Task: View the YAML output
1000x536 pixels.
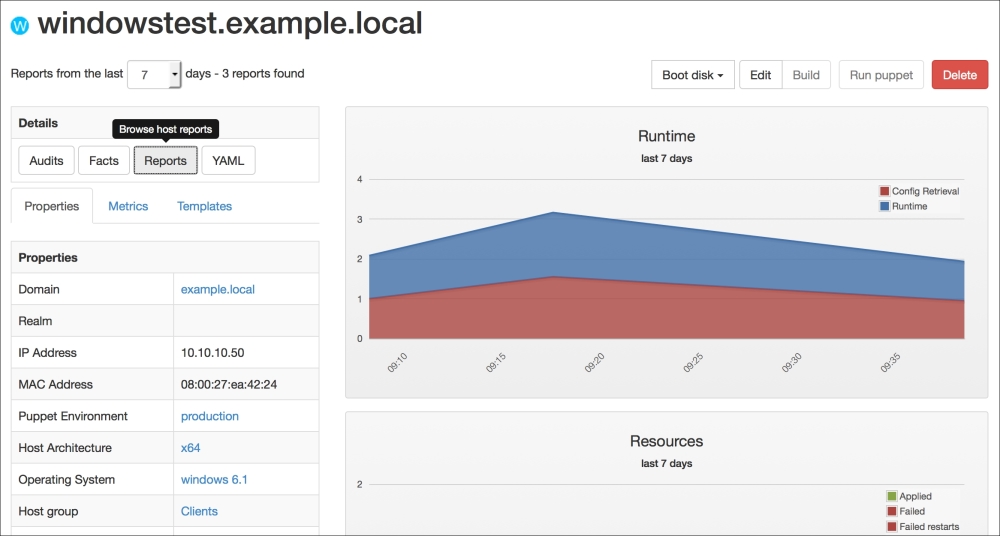Action: (228, 161)
